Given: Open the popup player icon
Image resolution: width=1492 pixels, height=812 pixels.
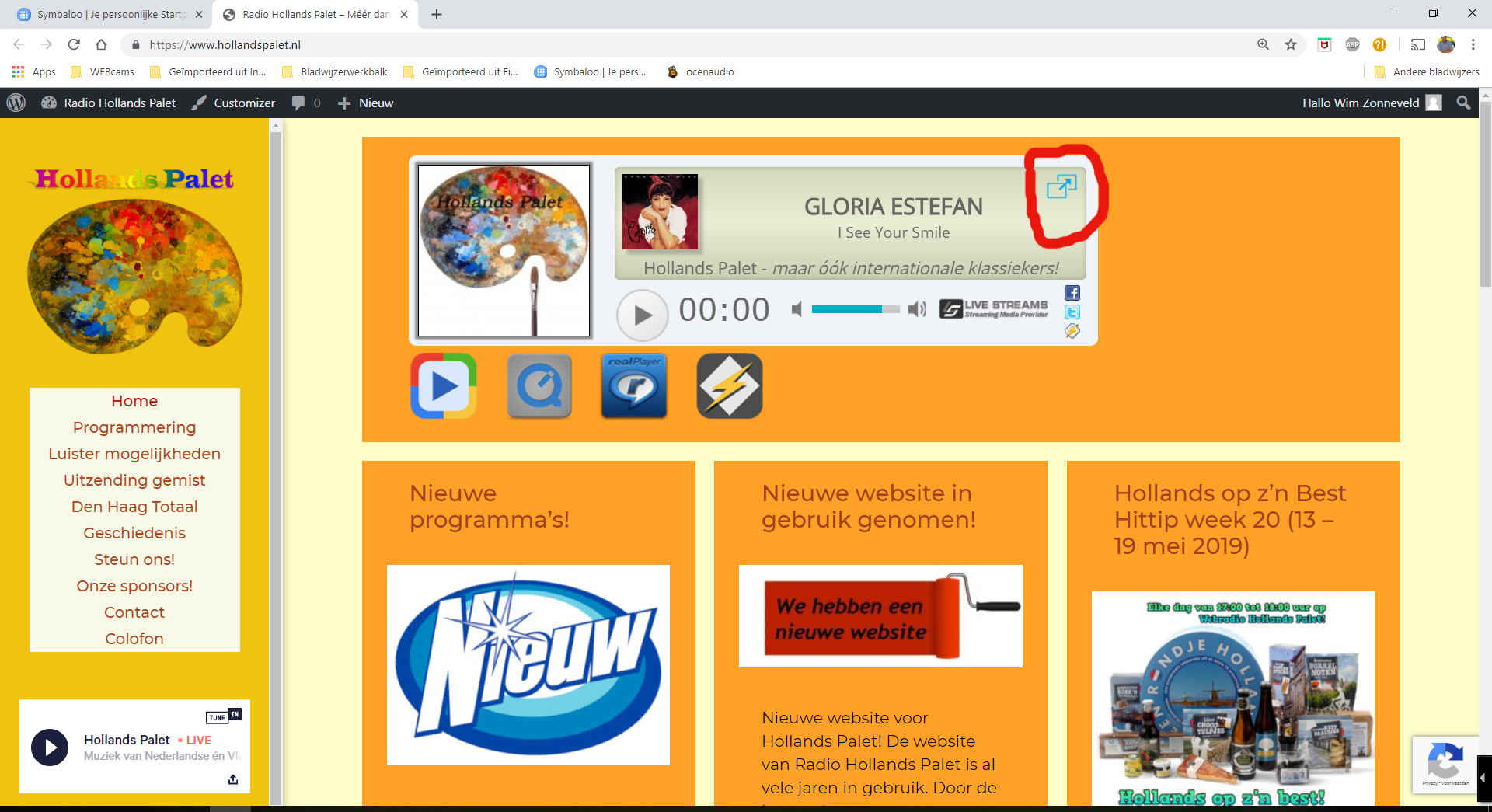Looking at the screenshot, I should pos(1061,186).
